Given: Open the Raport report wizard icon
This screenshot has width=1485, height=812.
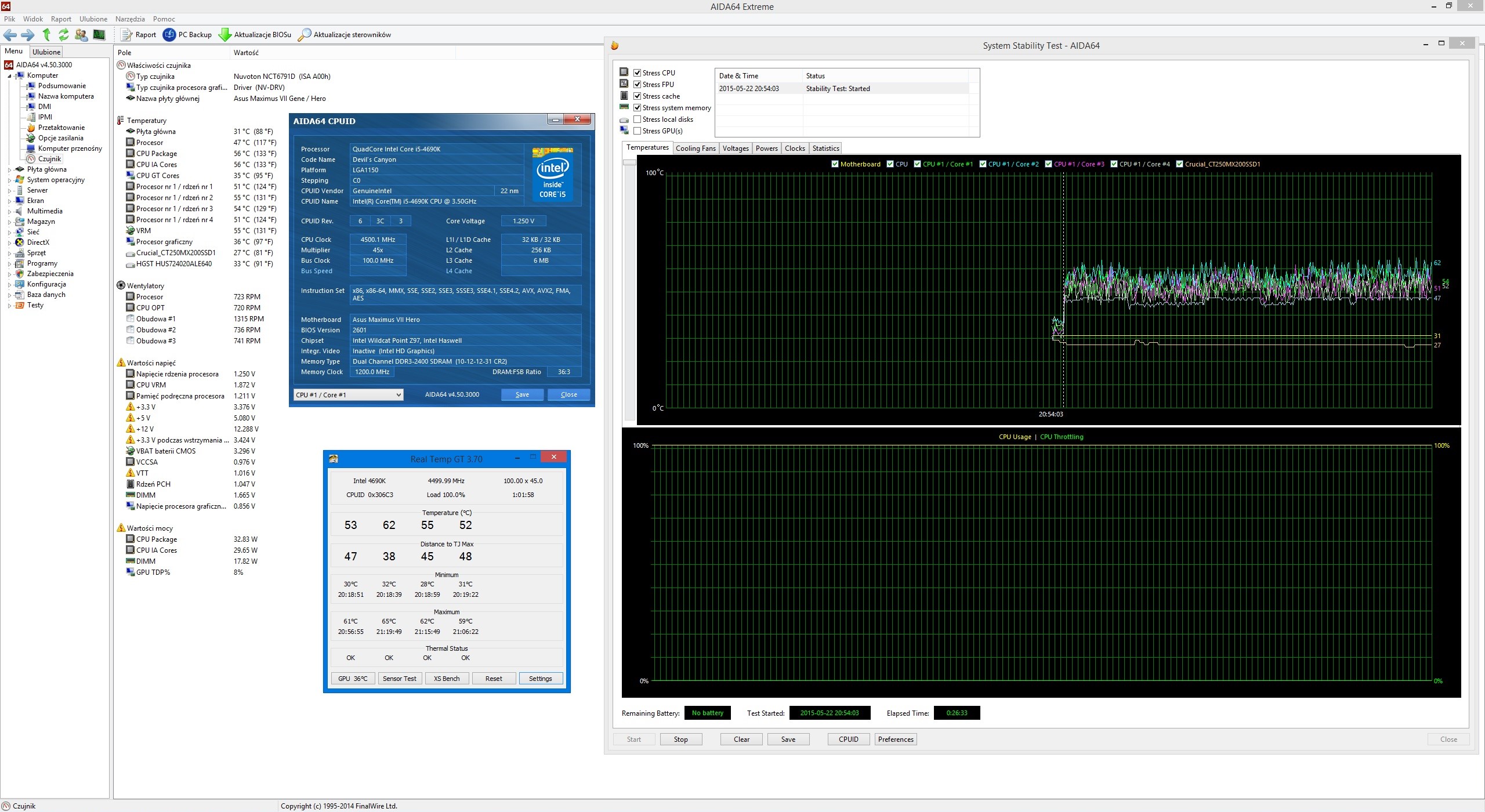Looking at the screenshot, I should (126, 35).
